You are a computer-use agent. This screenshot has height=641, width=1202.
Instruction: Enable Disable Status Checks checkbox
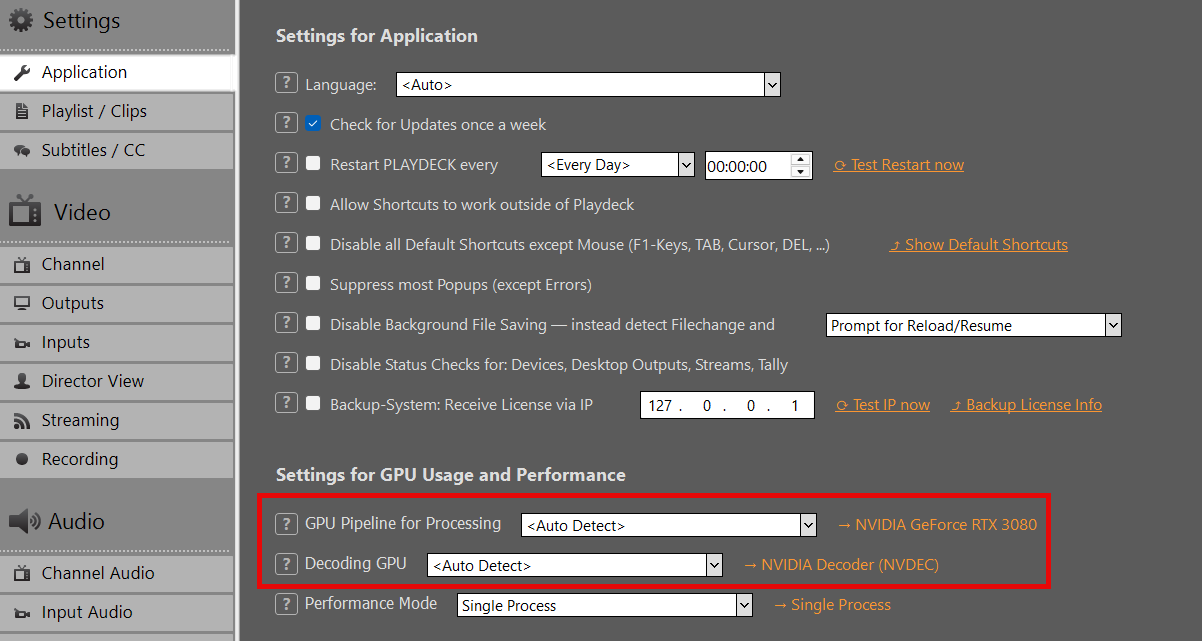[313, 365]
